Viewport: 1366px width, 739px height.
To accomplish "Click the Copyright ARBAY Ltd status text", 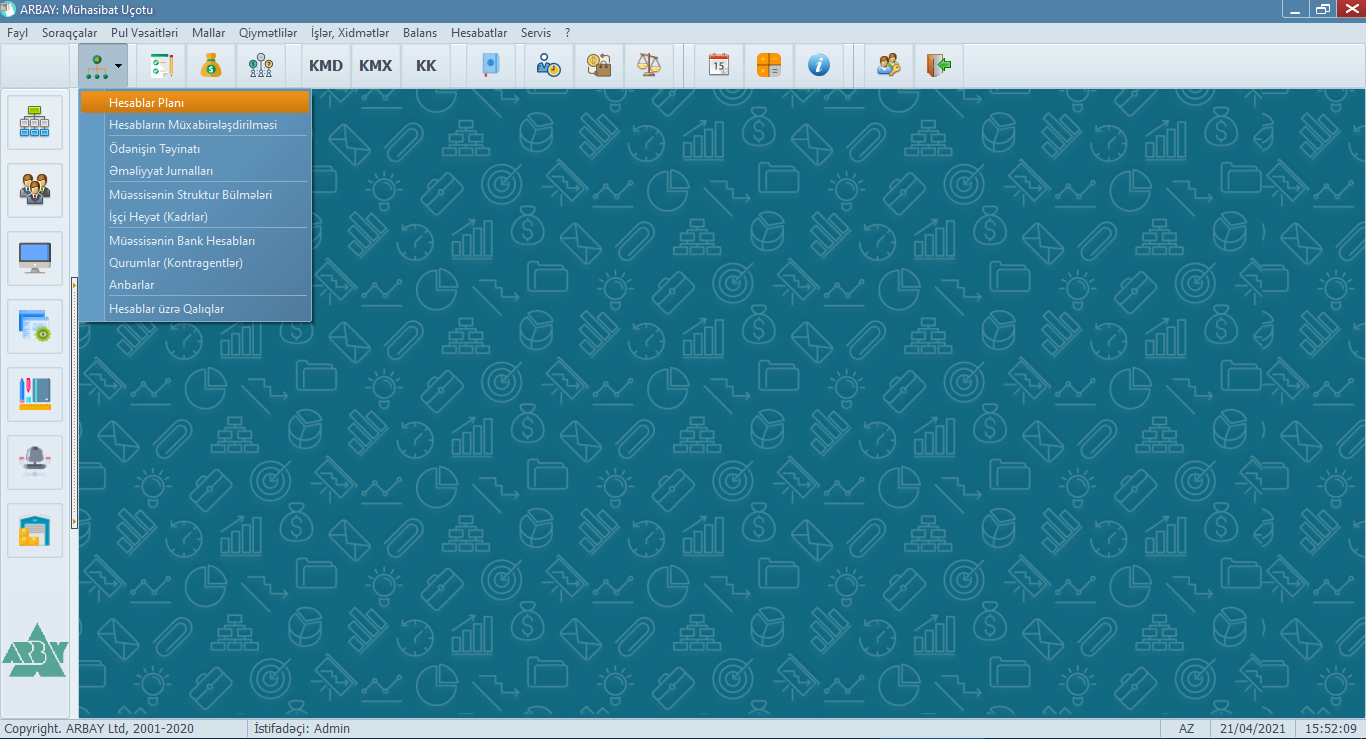I will (x=99, y=729).
